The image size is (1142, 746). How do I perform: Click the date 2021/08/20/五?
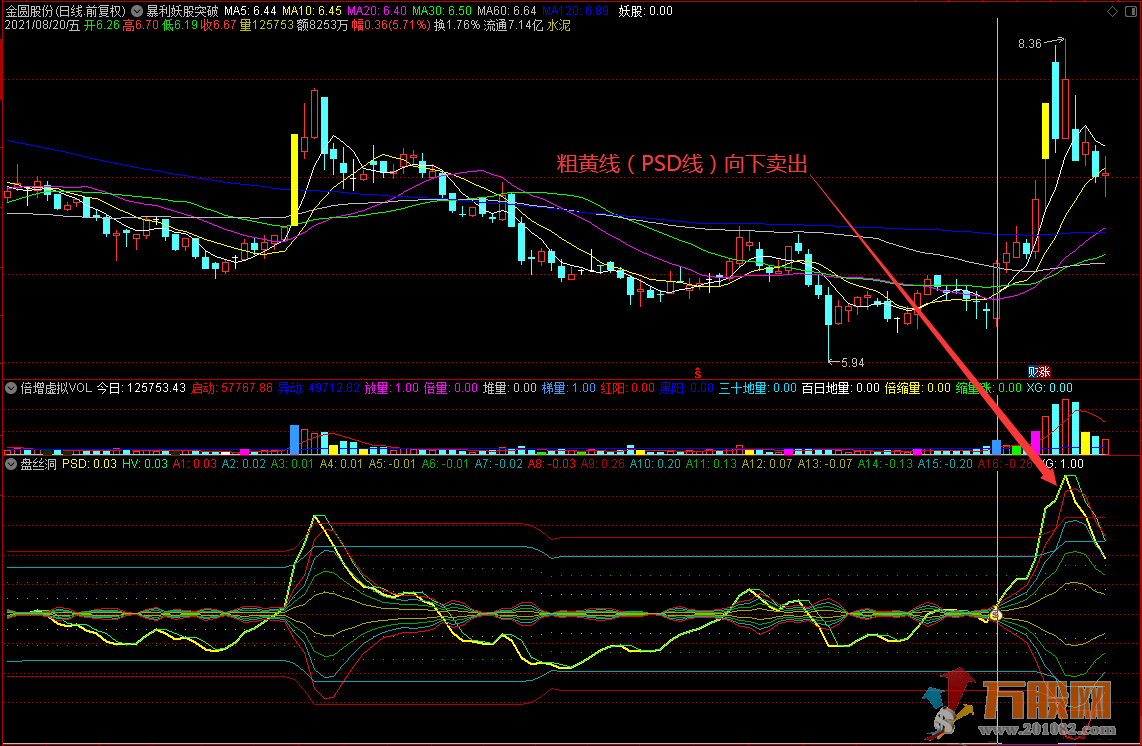click(x=42, y=25)
